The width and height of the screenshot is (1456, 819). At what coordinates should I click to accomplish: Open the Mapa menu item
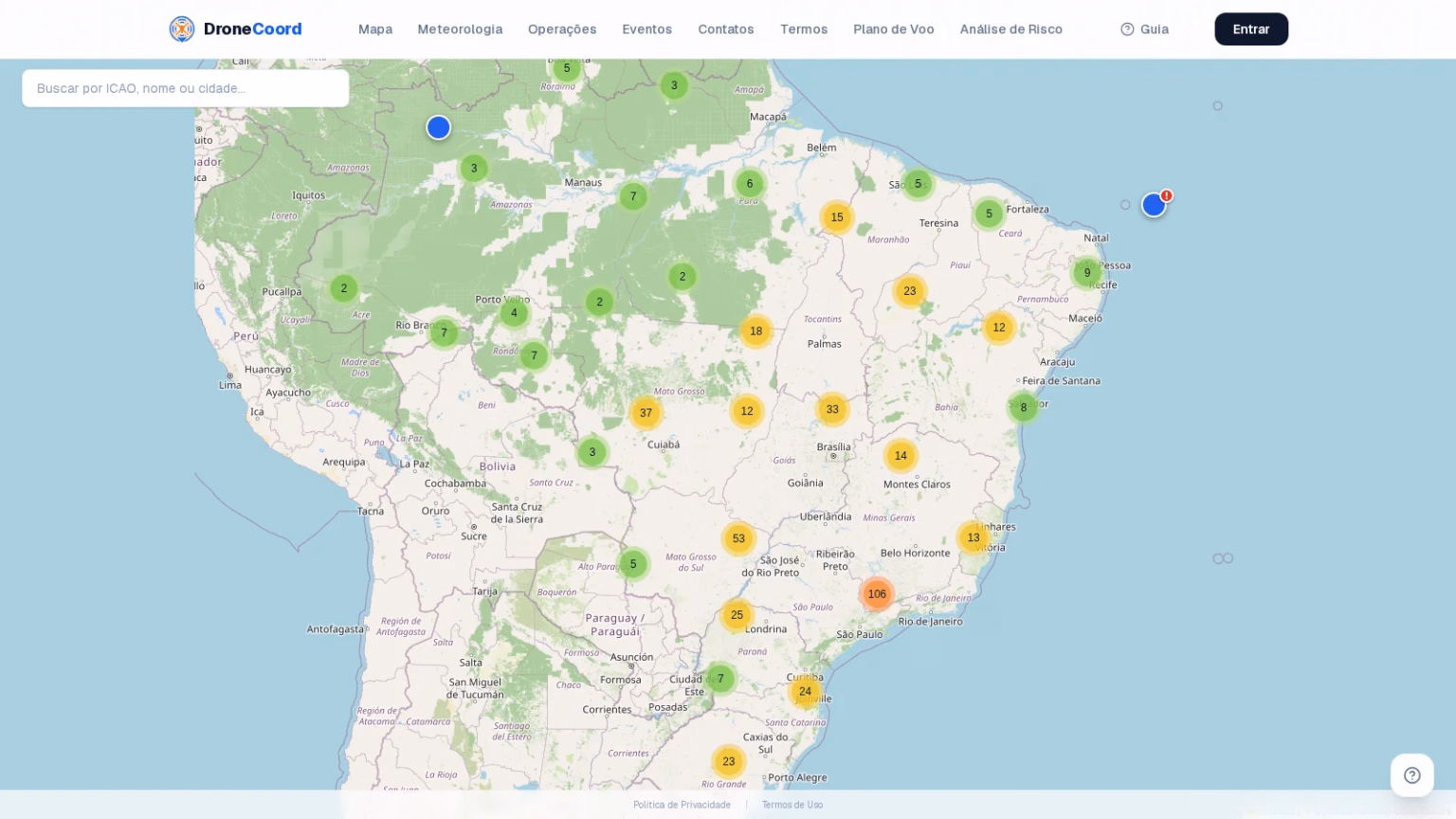pos(375,29)
